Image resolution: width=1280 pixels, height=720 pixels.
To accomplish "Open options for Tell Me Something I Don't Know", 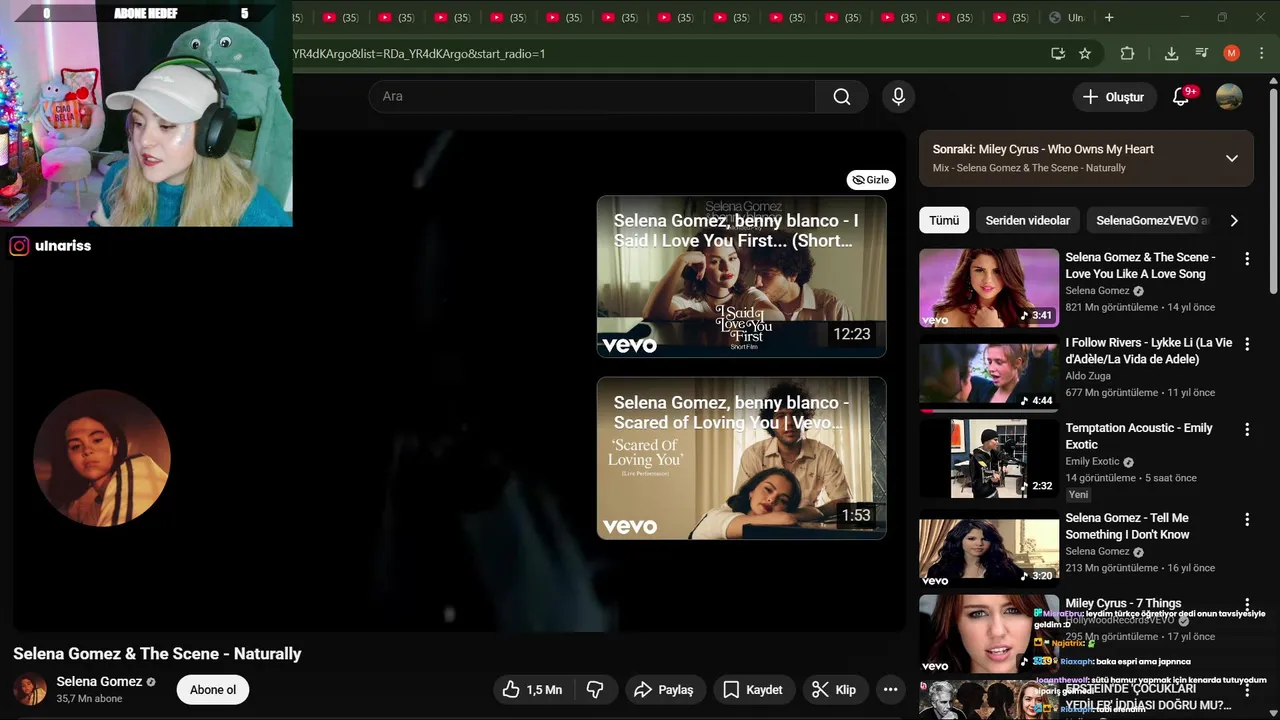I will pyautogui.click(x=1247, y=519).
